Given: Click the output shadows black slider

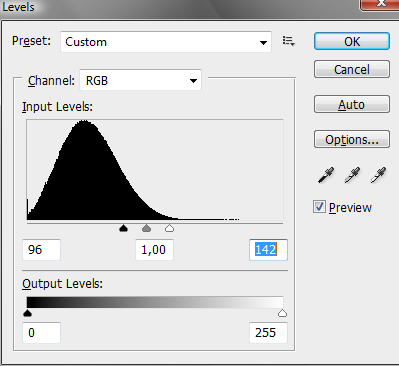Looking at the screenshot, I should (27, 313).
